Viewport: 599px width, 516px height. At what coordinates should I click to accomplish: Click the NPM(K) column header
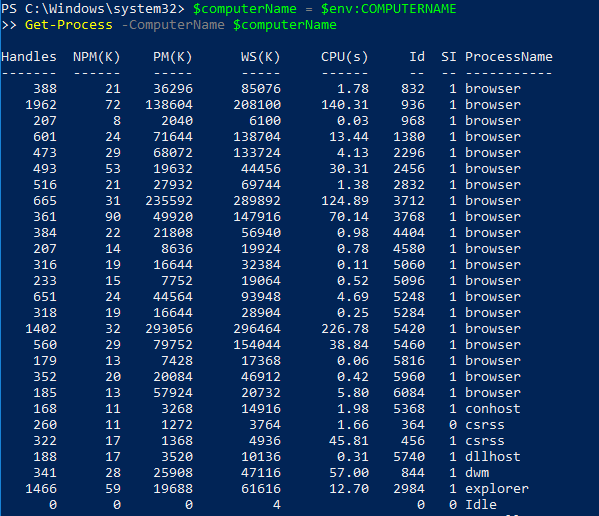pyautogui.click(x=97, y=57)
